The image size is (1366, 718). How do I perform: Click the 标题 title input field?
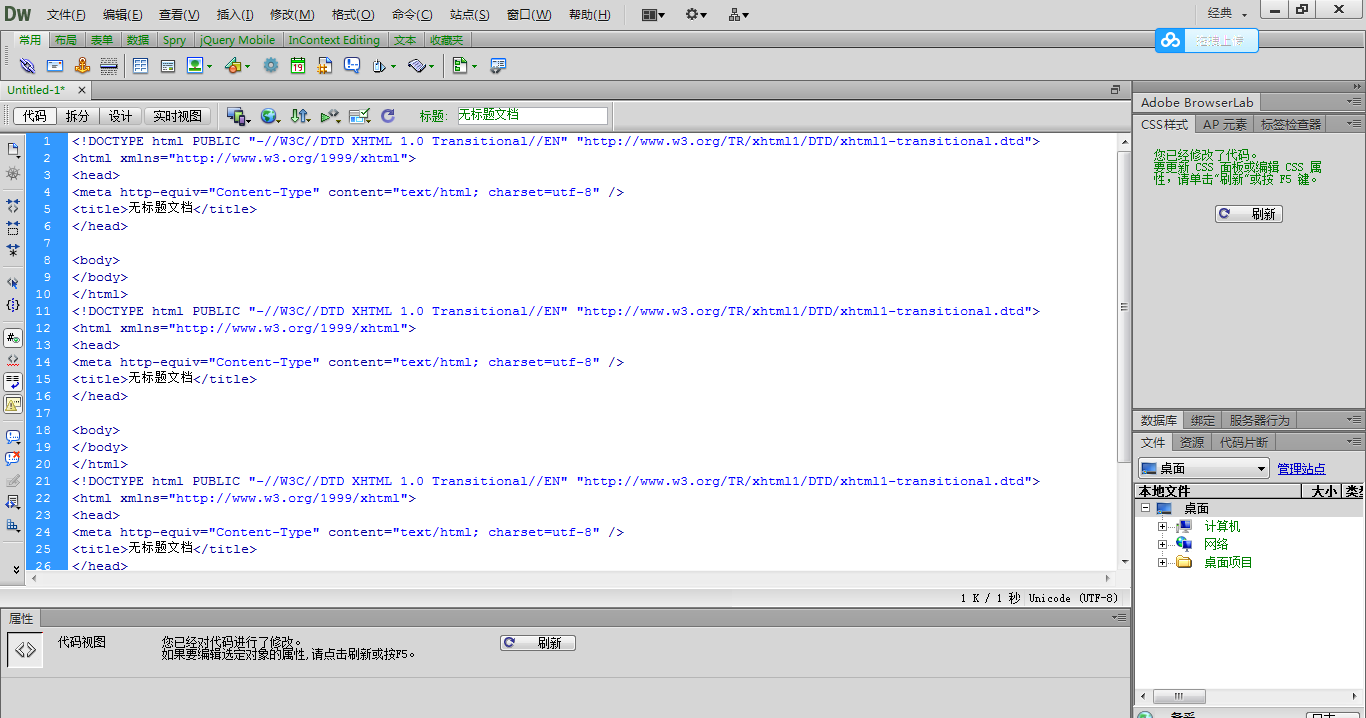click(532, 116)
